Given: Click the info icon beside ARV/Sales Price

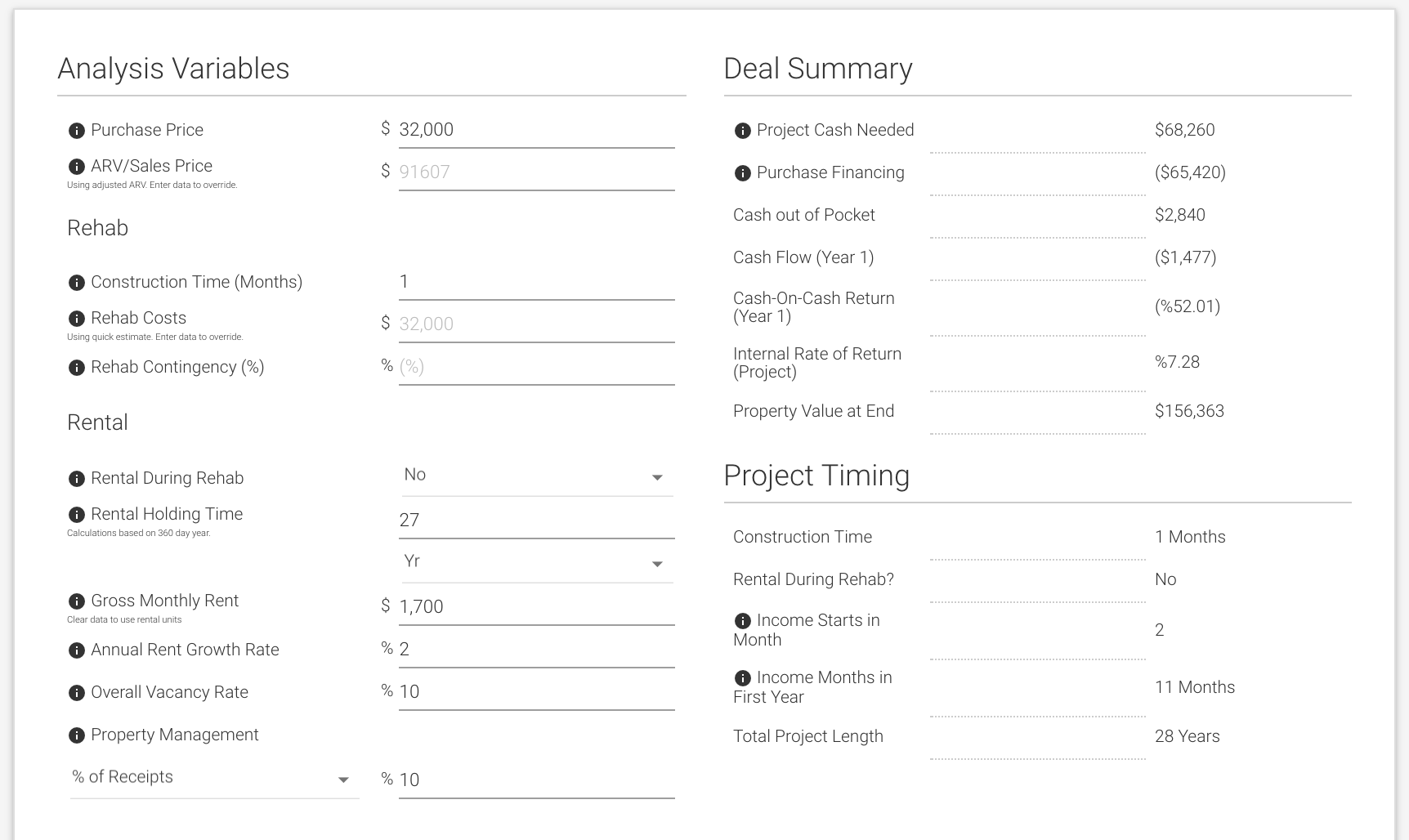Looking at the screenshot, I should coord(77,167).
